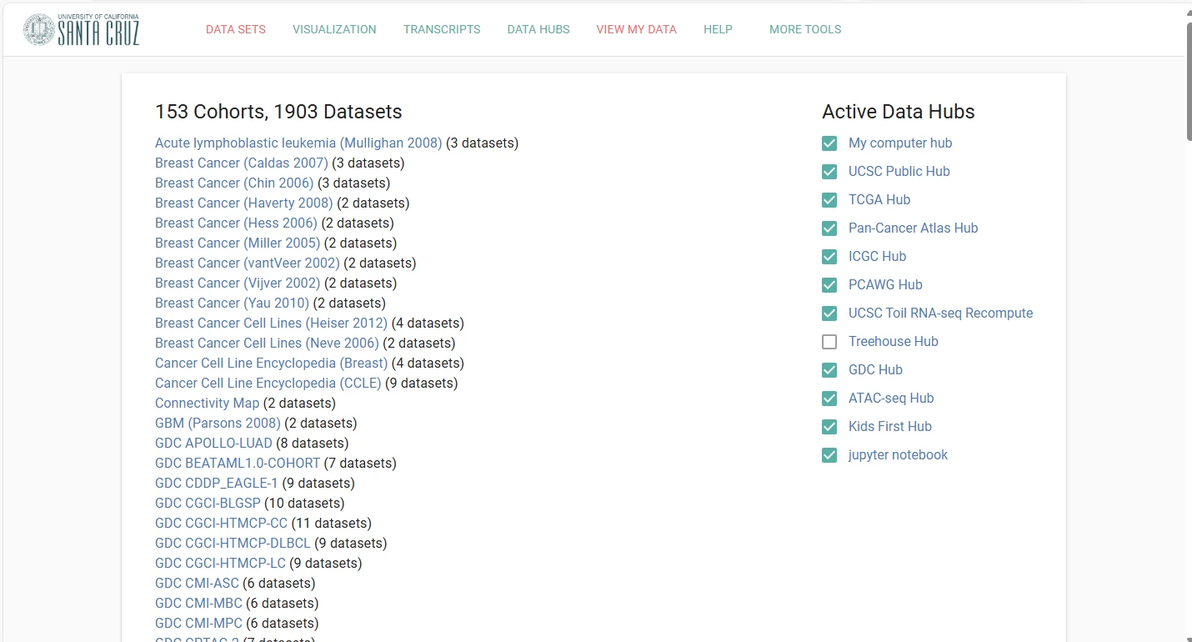Follow the GDC BEATAML1.0-COHORT link

coord(237,463)
